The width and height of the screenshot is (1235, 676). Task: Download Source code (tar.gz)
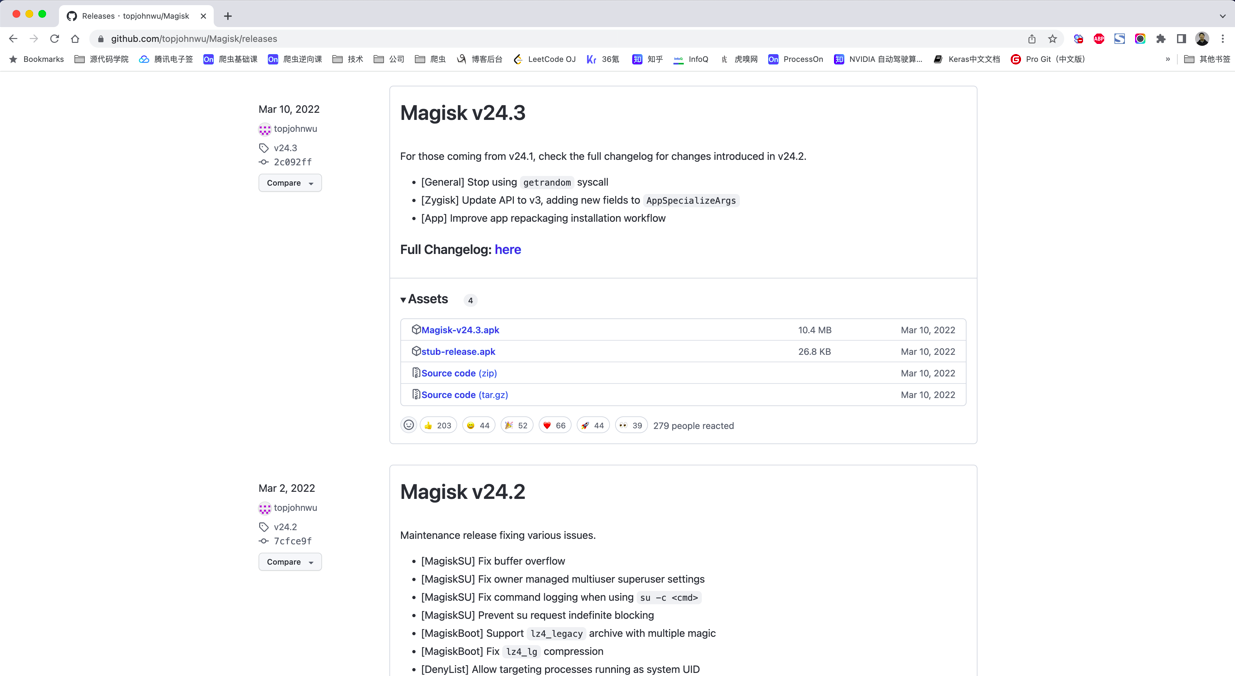pos(464,395)
